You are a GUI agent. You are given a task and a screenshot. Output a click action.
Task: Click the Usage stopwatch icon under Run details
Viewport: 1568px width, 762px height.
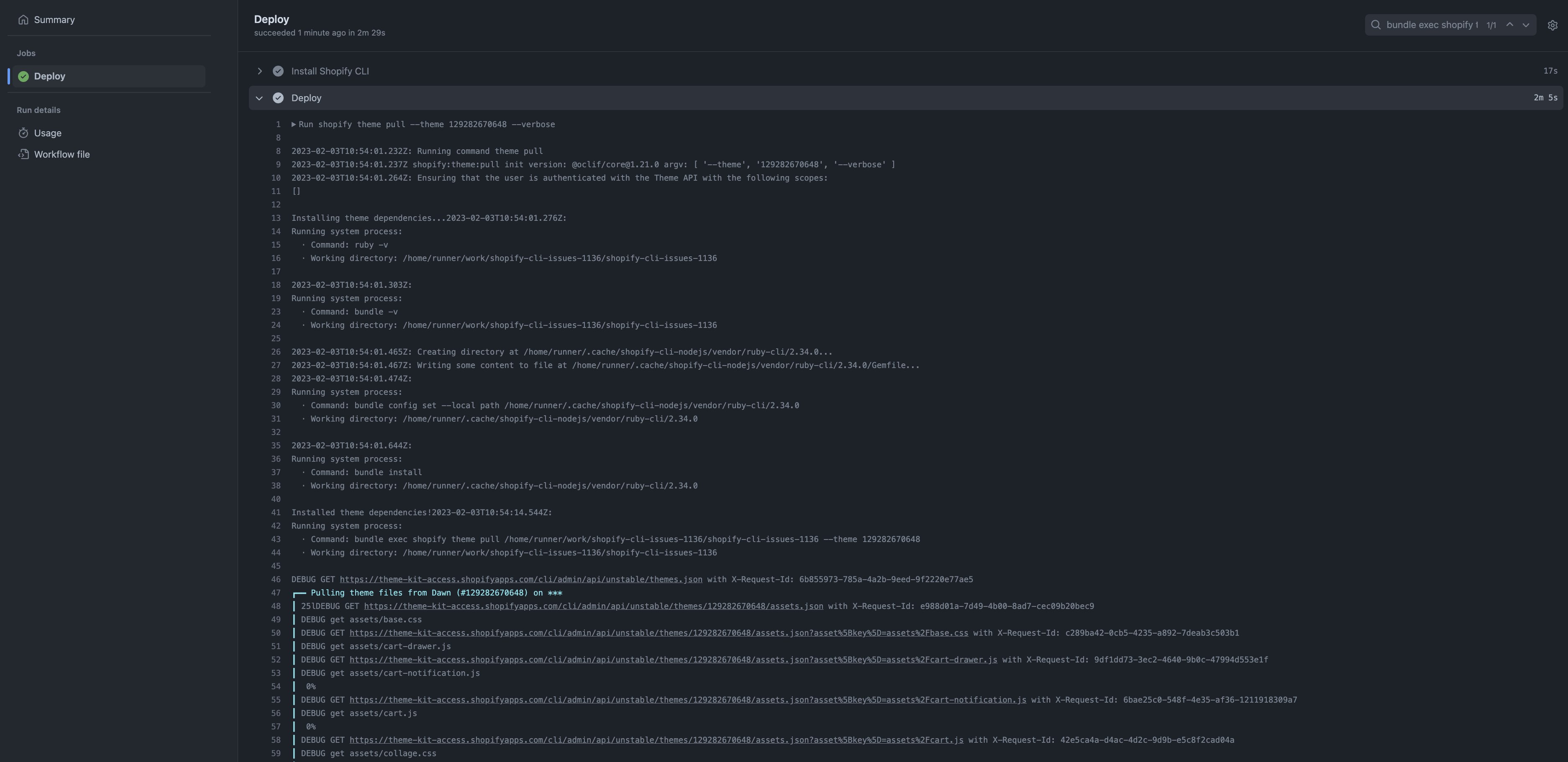[x=23, y=133]
